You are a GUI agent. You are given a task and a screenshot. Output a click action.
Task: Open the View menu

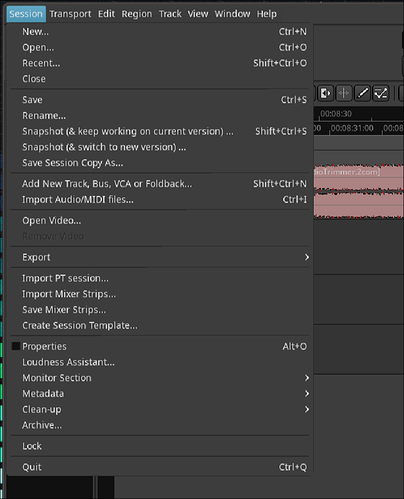tap(198, 14)
